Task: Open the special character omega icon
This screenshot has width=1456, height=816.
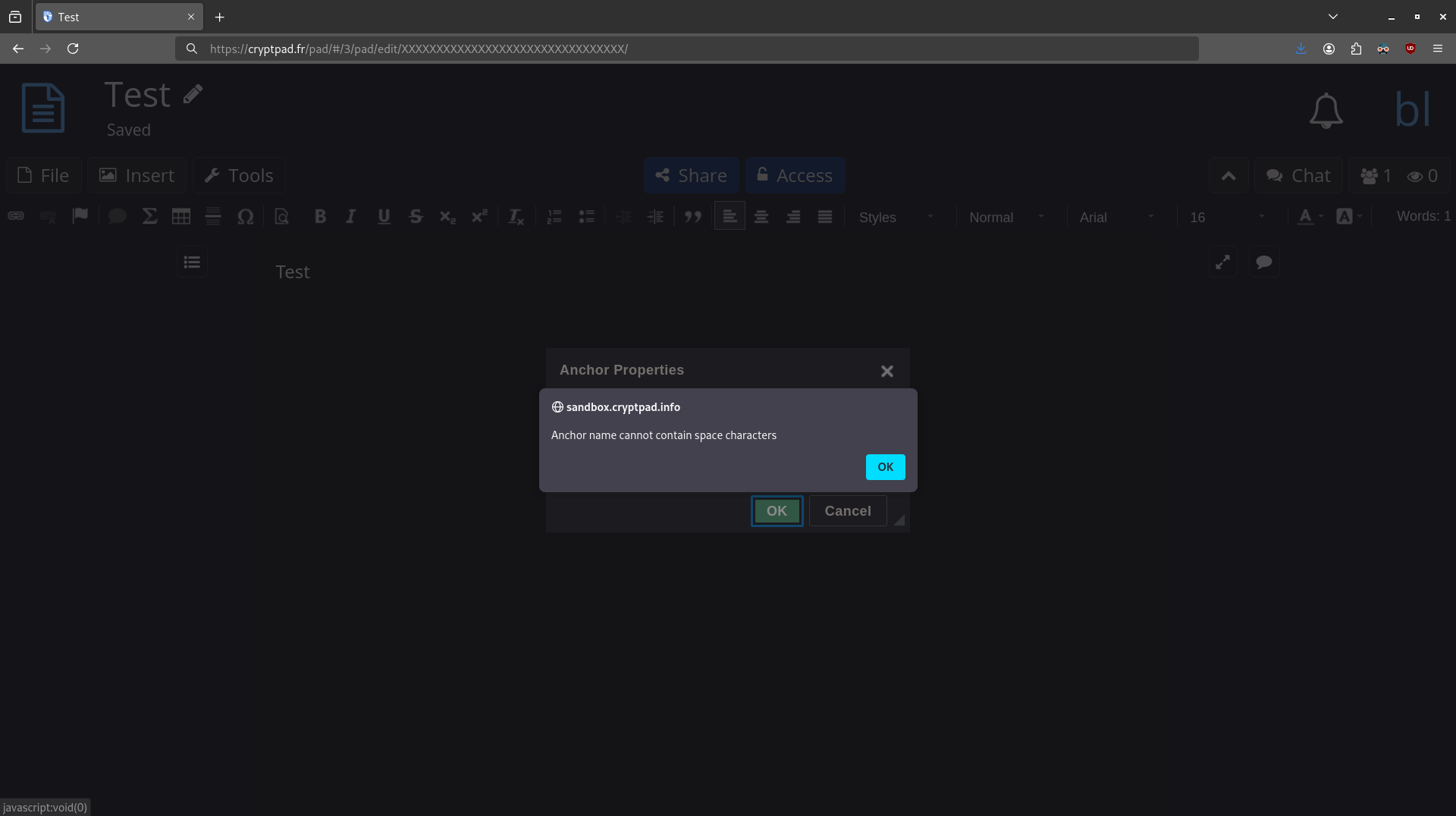Action: [245, 217]
